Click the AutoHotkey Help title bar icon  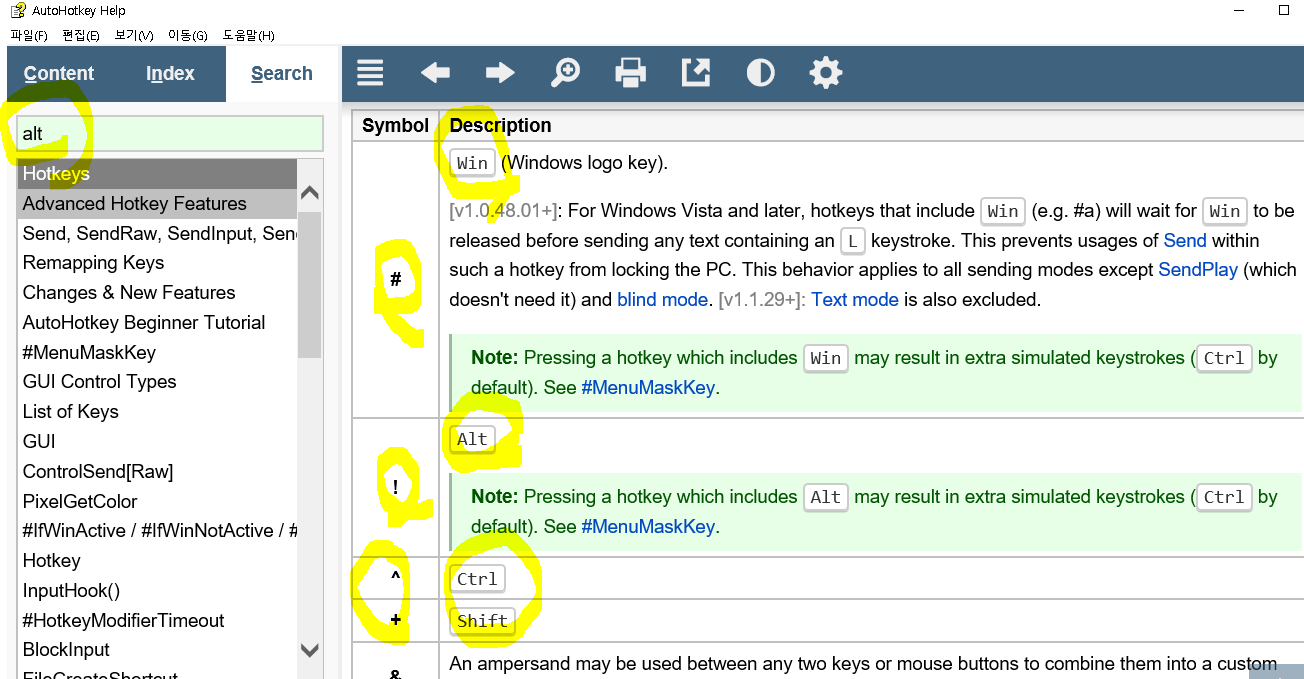(18, 11)
